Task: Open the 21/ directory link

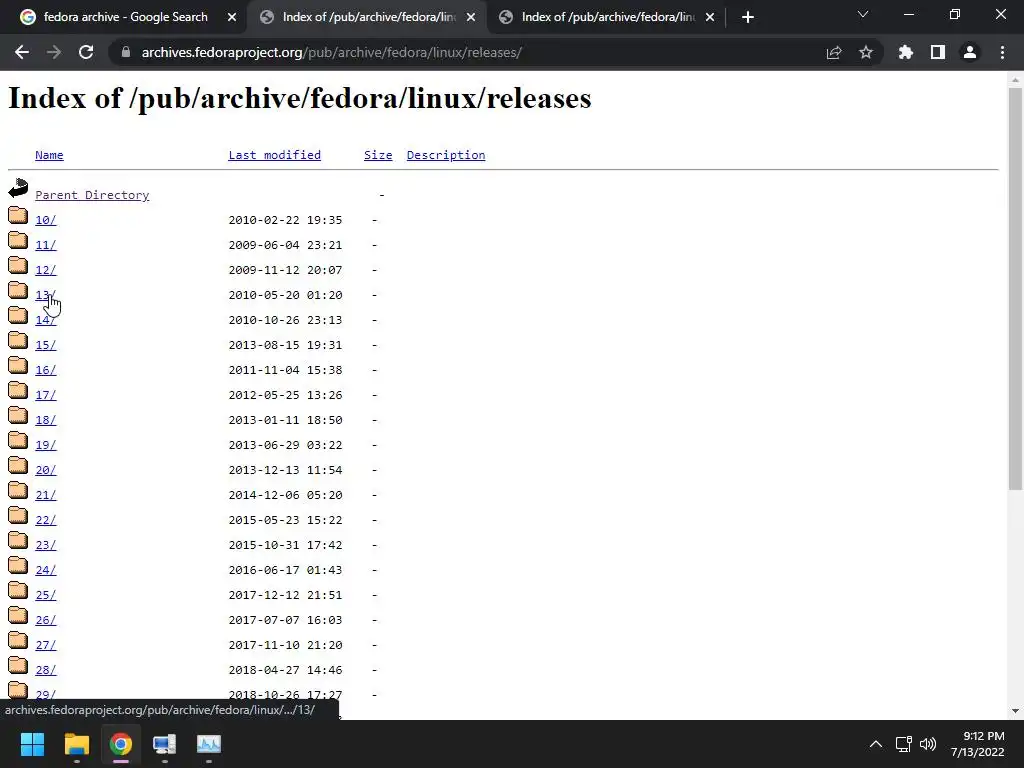Action: 46,495
